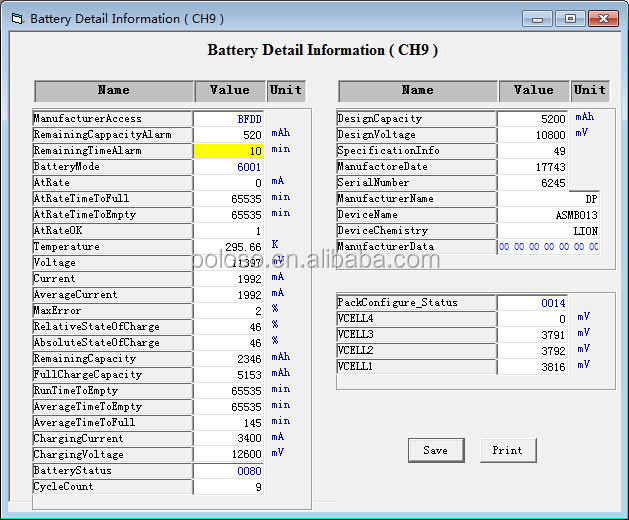629x520 pixels.
Task: Select the ChargingCurrent value 3400
Action: pyautogui.click(x=228, y=438)
